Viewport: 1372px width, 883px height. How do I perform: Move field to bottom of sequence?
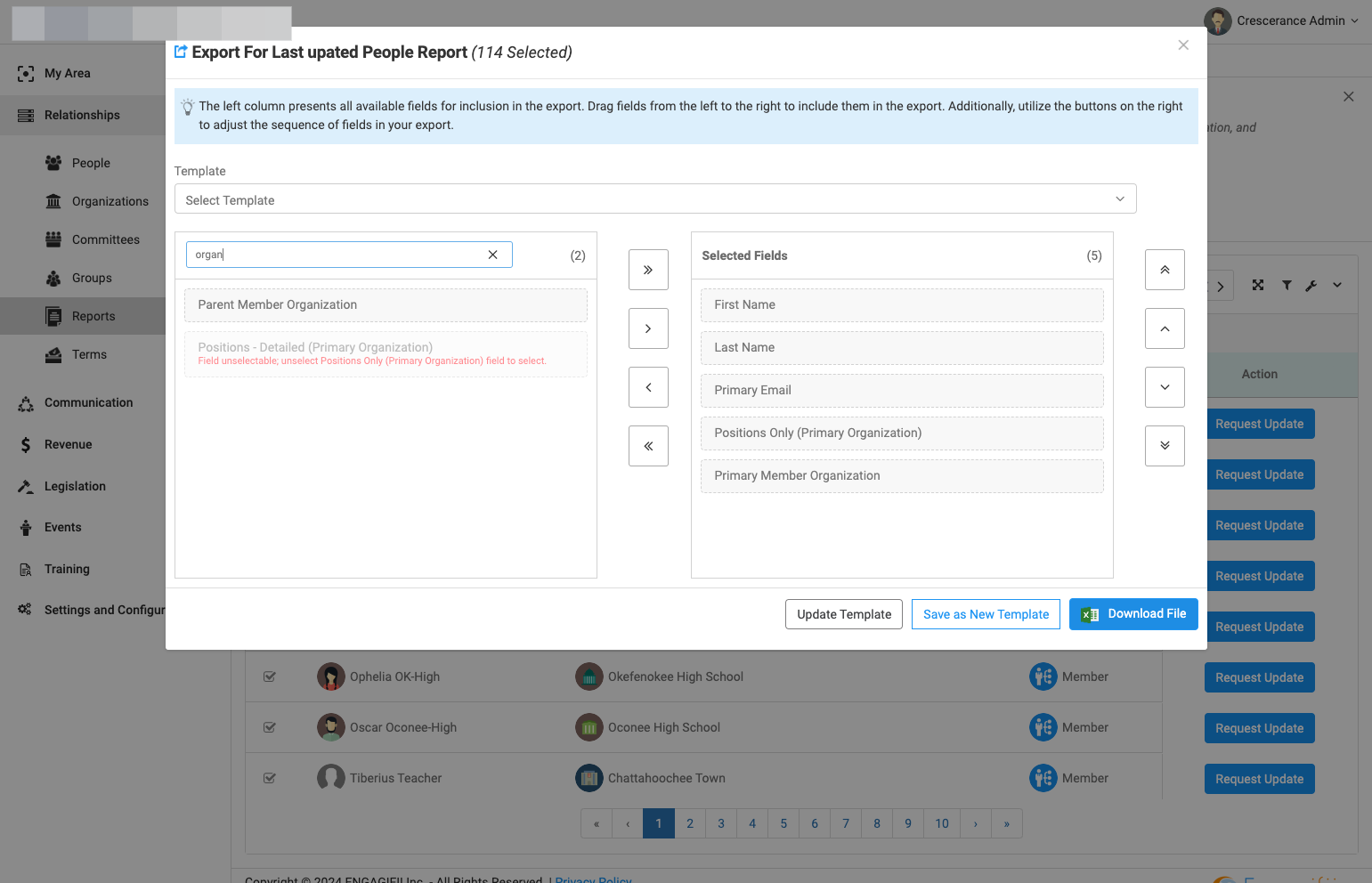click(x=1165, y=446)
